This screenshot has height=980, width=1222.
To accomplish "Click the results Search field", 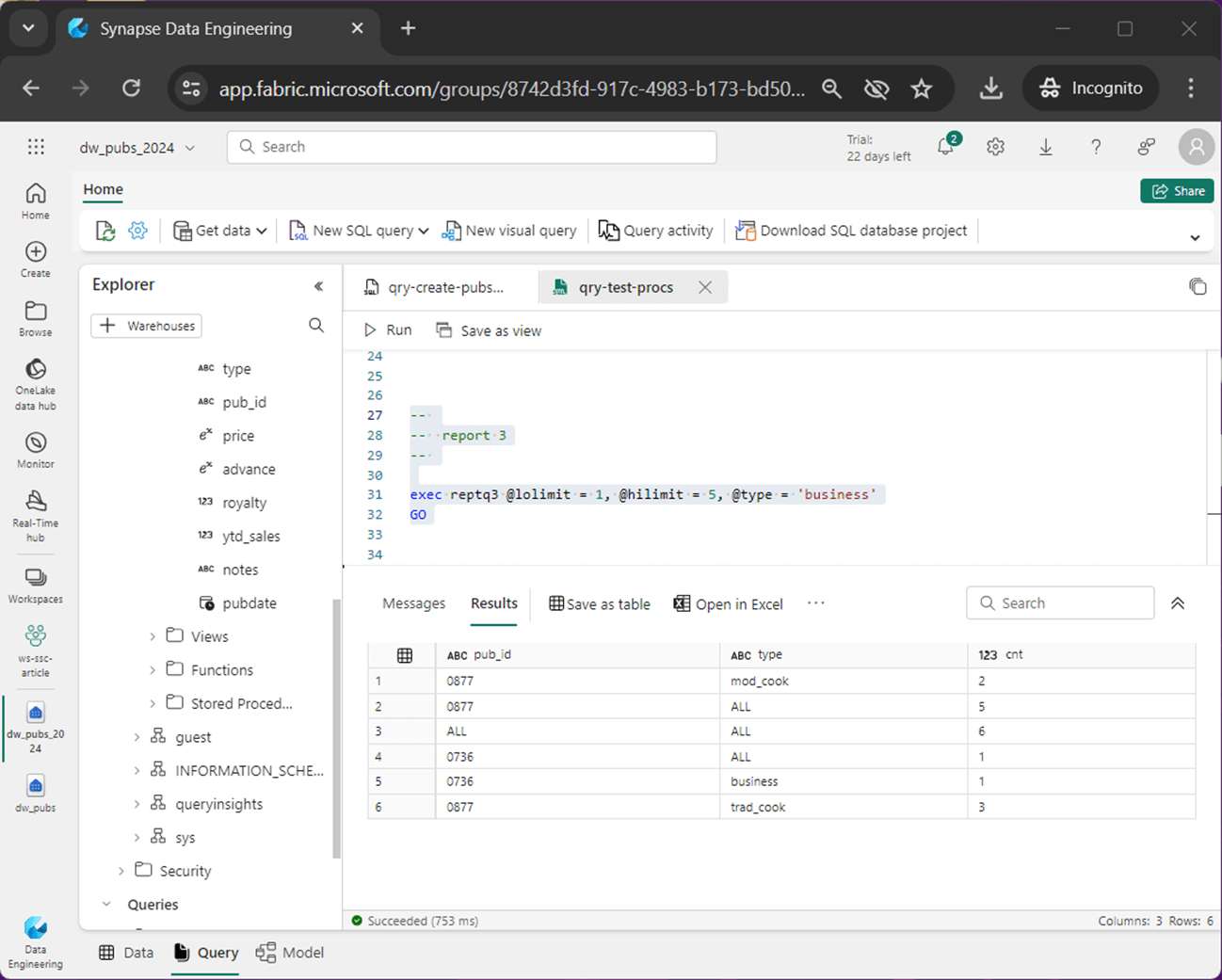I will pyautogui.click(x=1060, y=603).
